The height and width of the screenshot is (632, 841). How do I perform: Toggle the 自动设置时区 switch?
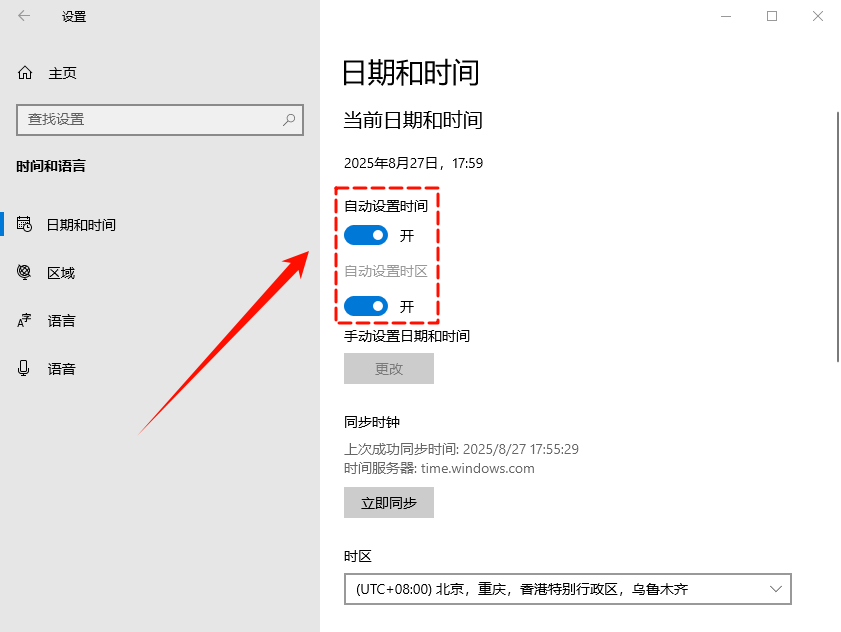coord(366,306)
